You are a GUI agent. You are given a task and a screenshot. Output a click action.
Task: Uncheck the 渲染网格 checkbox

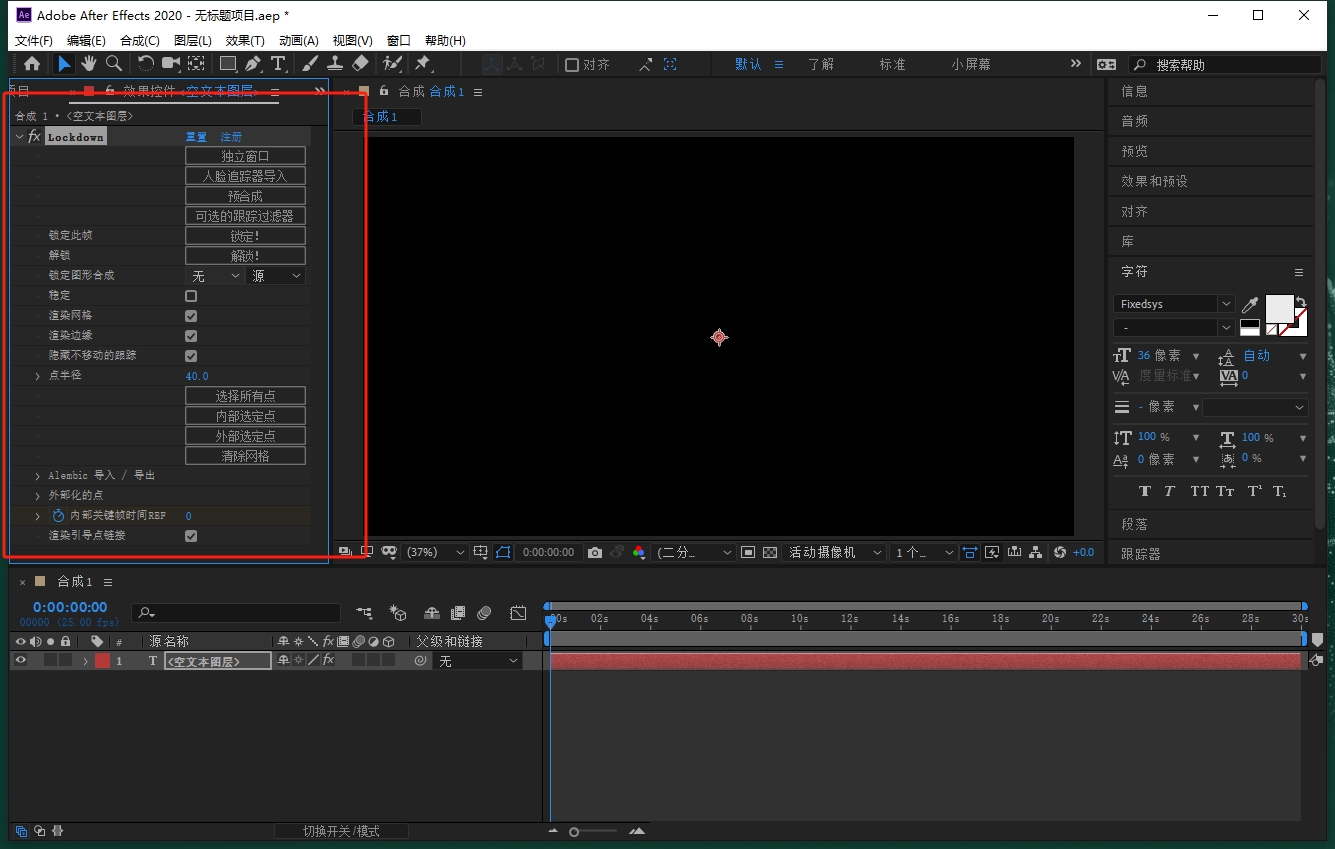(191, 316)
